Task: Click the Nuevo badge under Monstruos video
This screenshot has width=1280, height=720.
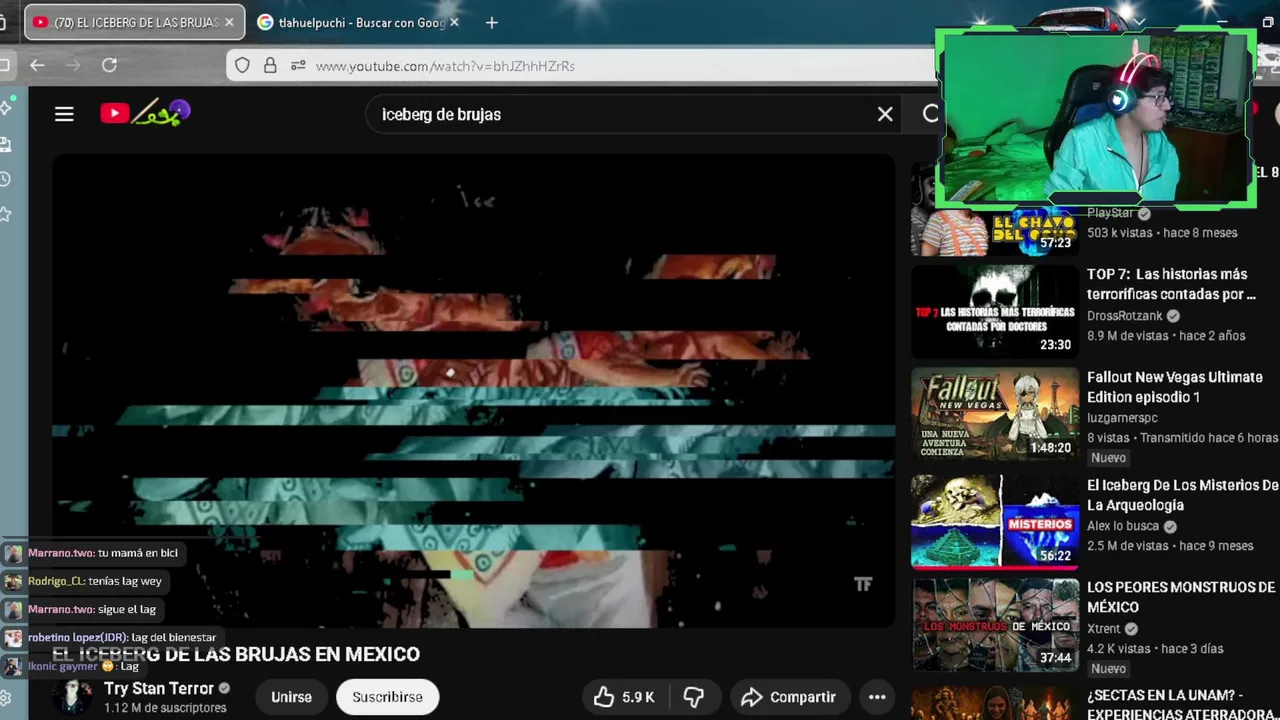Action: pos(1108,669)
